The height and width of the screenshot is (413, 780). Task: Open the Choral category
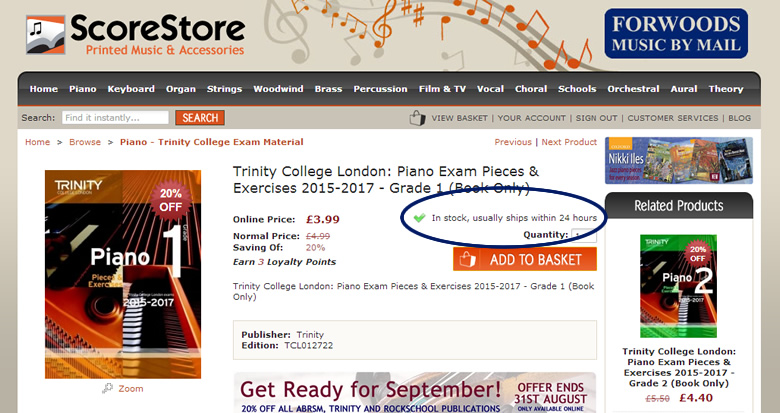coord(531,89)
